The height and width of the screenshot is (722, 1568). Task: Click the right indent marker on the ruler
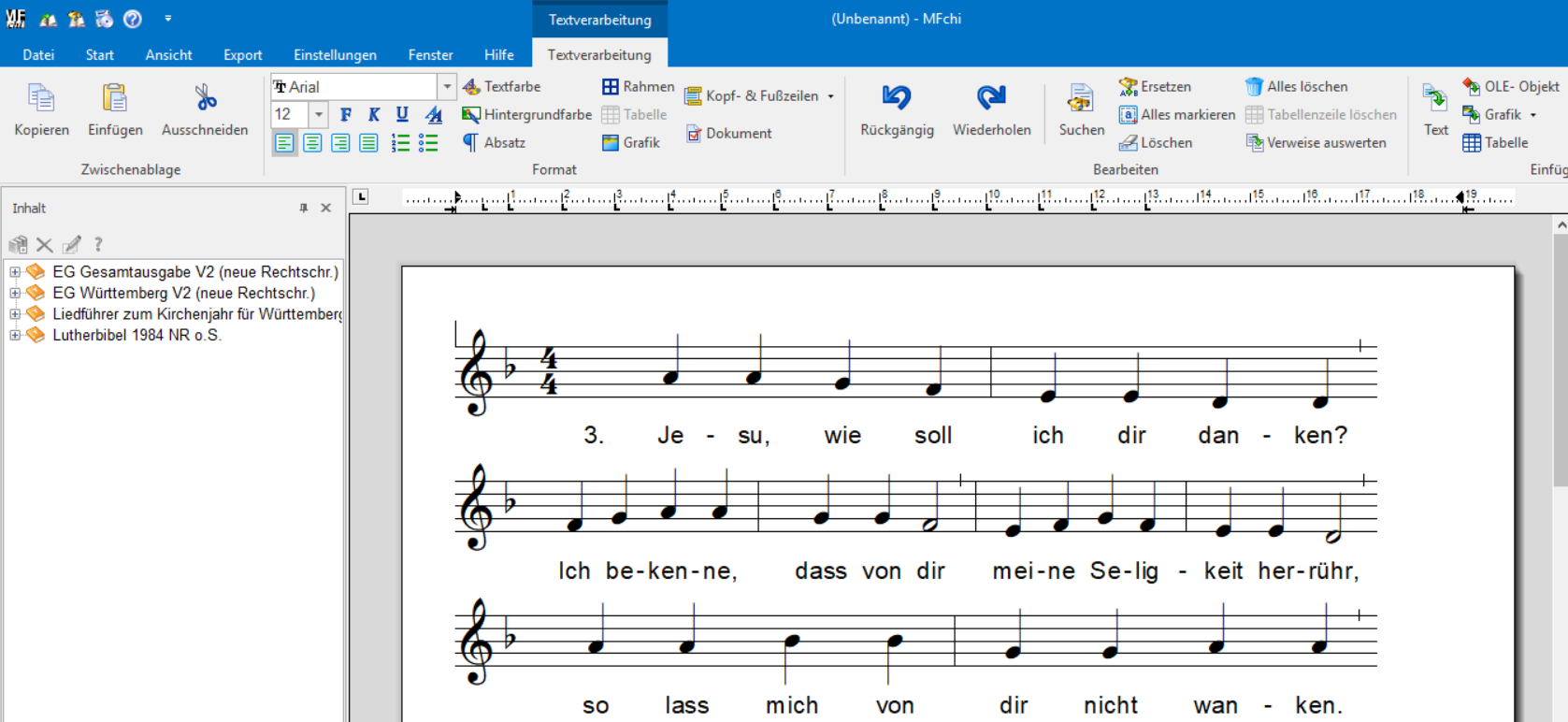(1461, 197)
